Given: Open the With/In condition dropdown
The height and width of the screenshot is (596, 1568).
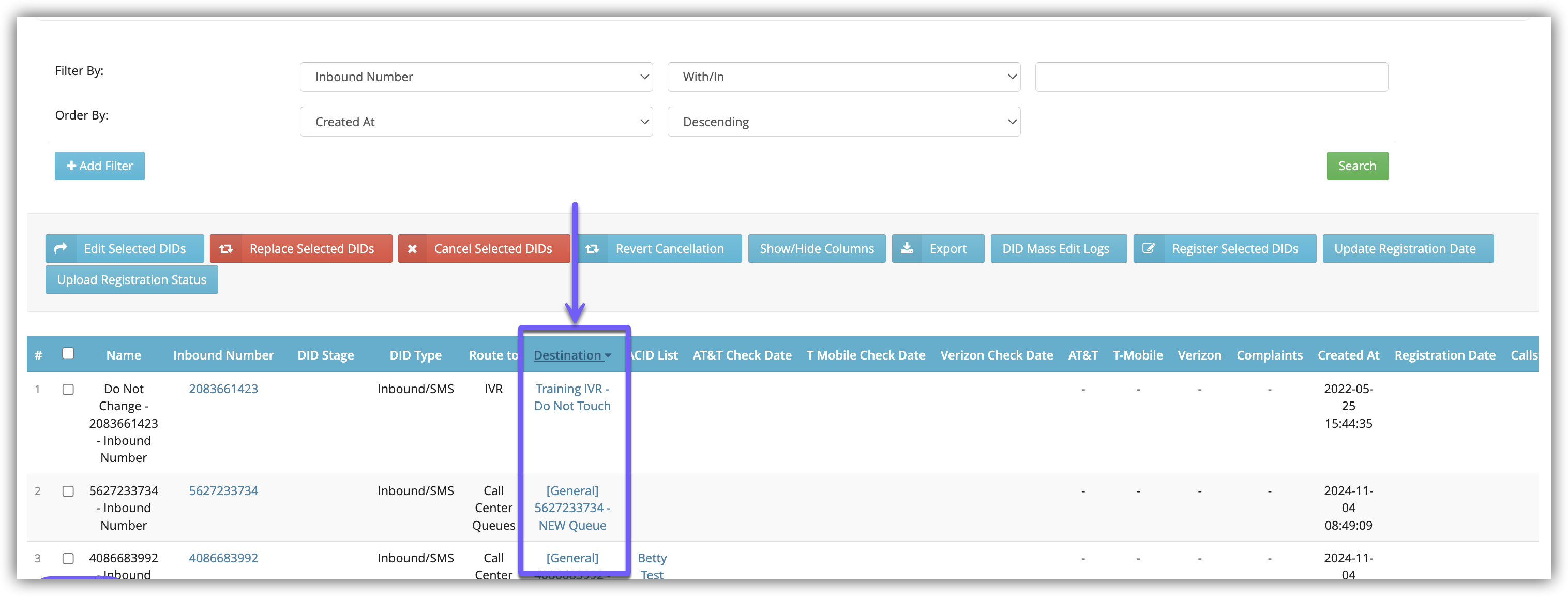Looking at the screenshot, I should tap(843, 77).
